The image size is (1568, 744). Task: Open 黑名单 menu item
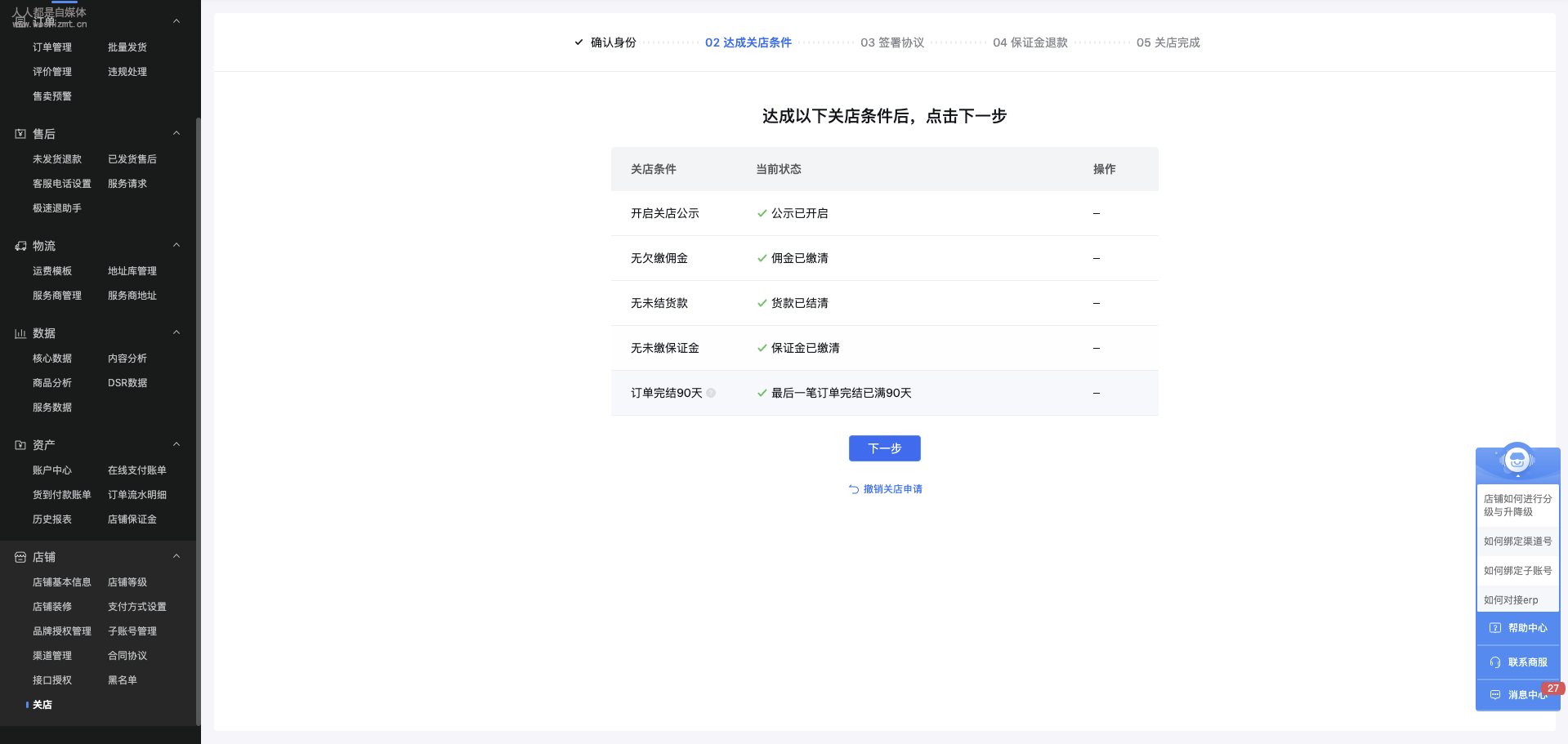point(123,680)
